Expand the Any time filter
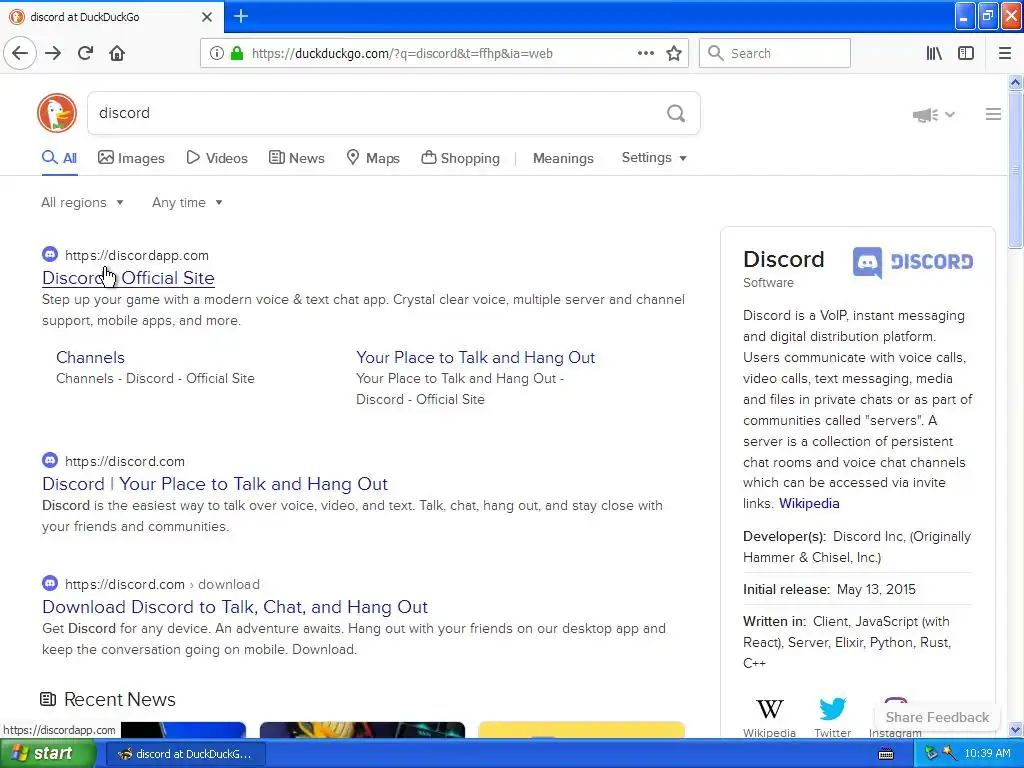Viewport: 1024px width, 768px height. pos(187,202)
